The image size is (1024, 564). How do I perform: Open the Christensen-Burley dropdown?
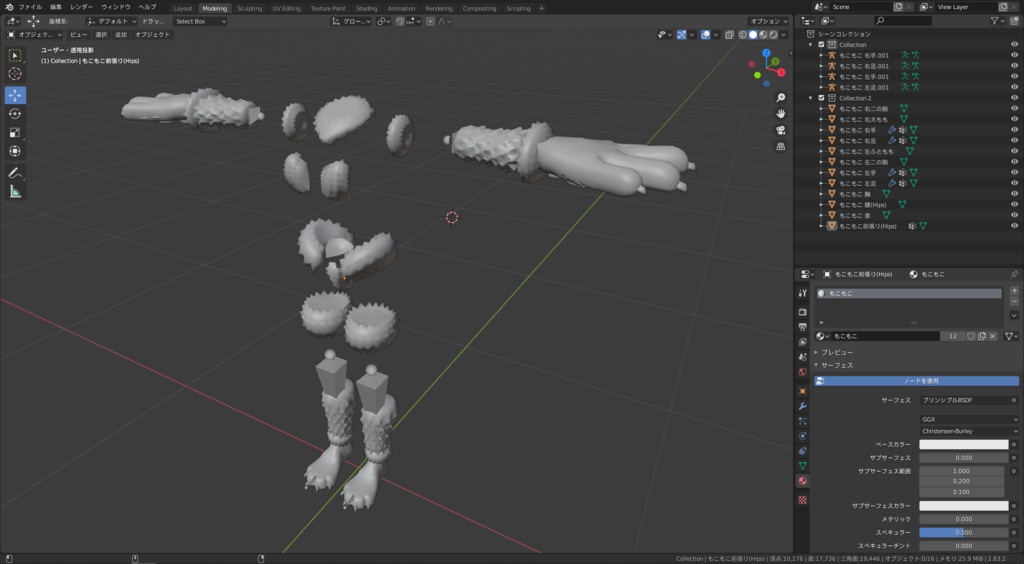coord(969,431)
